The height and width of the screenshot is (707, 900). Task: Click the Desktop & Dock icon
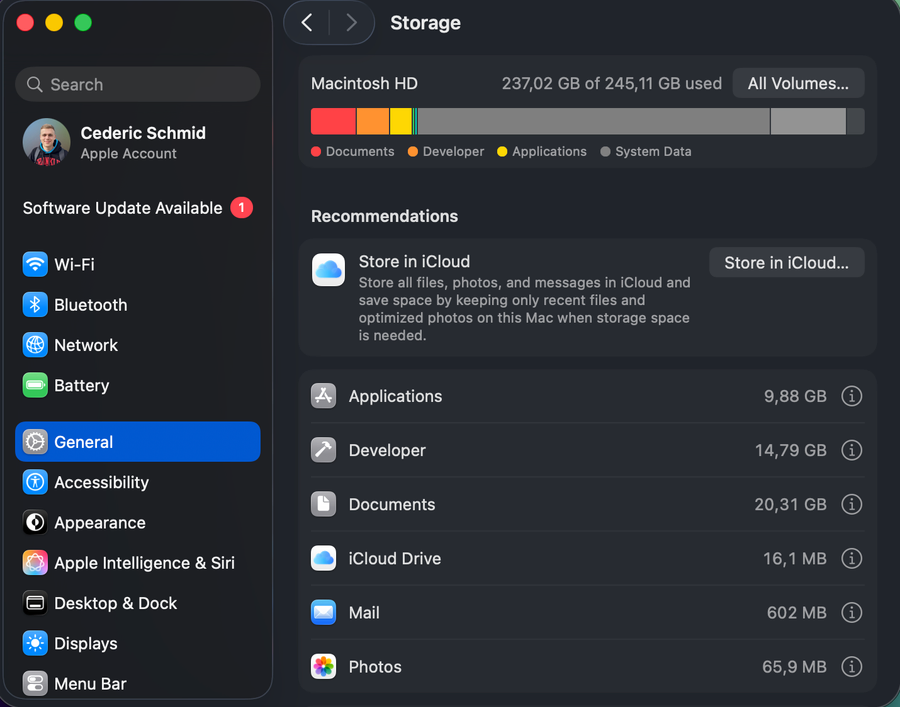[35, 603]
